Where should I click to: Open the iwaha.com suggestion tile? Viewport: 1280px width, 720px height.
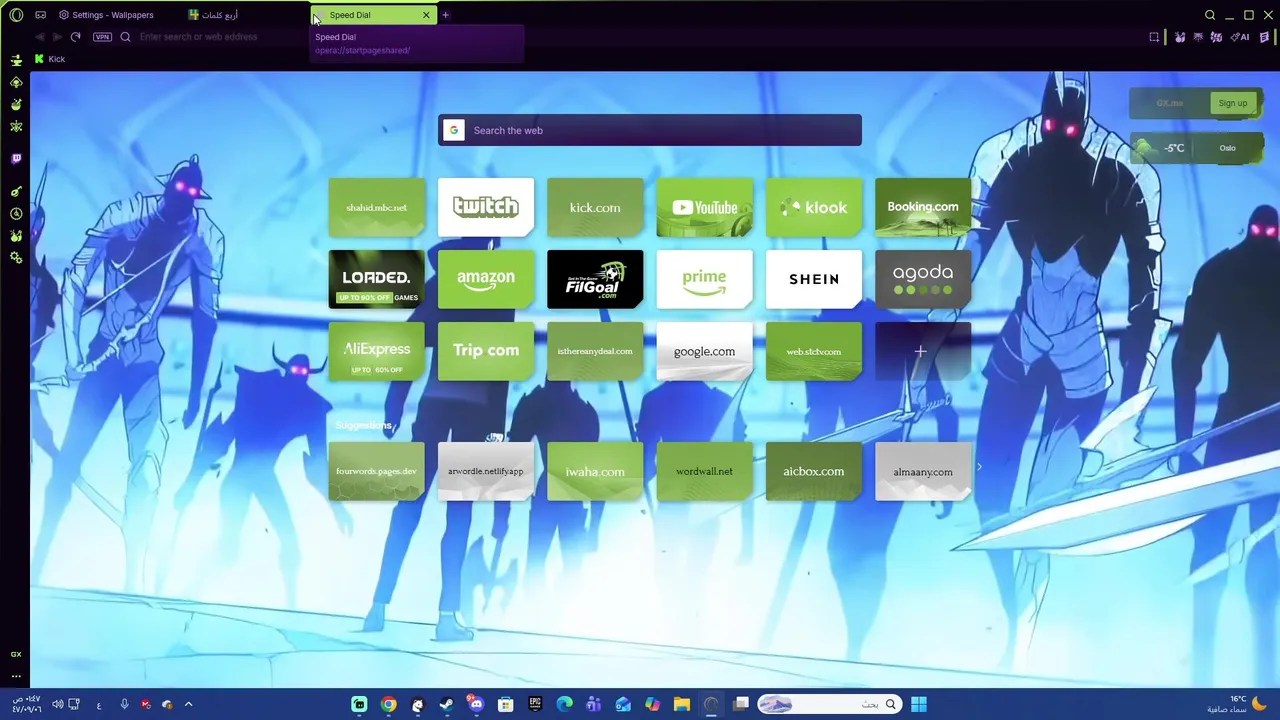point(595,471)
